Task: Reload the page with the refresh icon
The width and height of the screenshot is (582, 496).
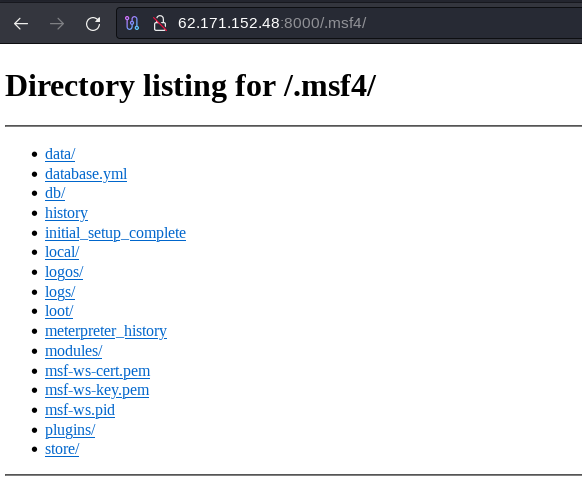Action: tap(93, 24)
